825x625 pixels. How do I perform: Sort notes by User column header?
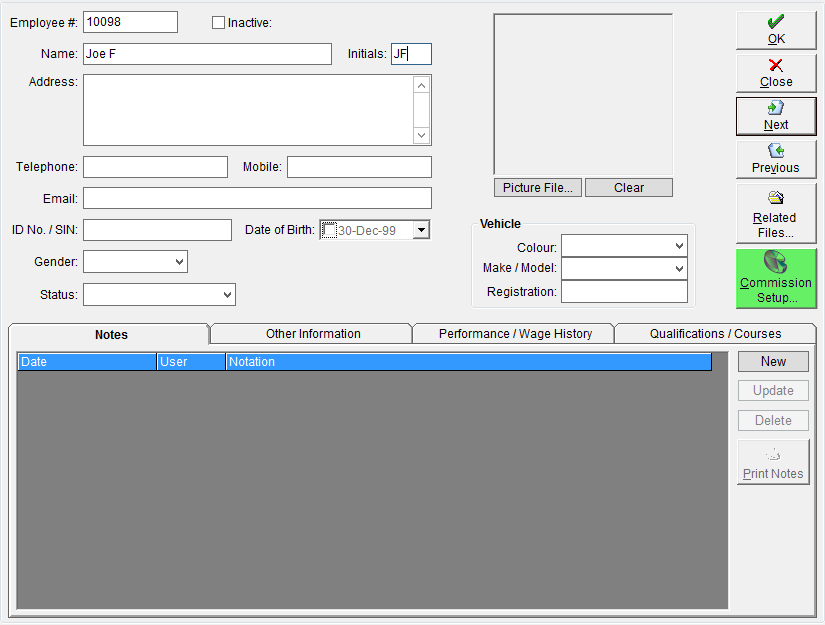pos(192,362)
